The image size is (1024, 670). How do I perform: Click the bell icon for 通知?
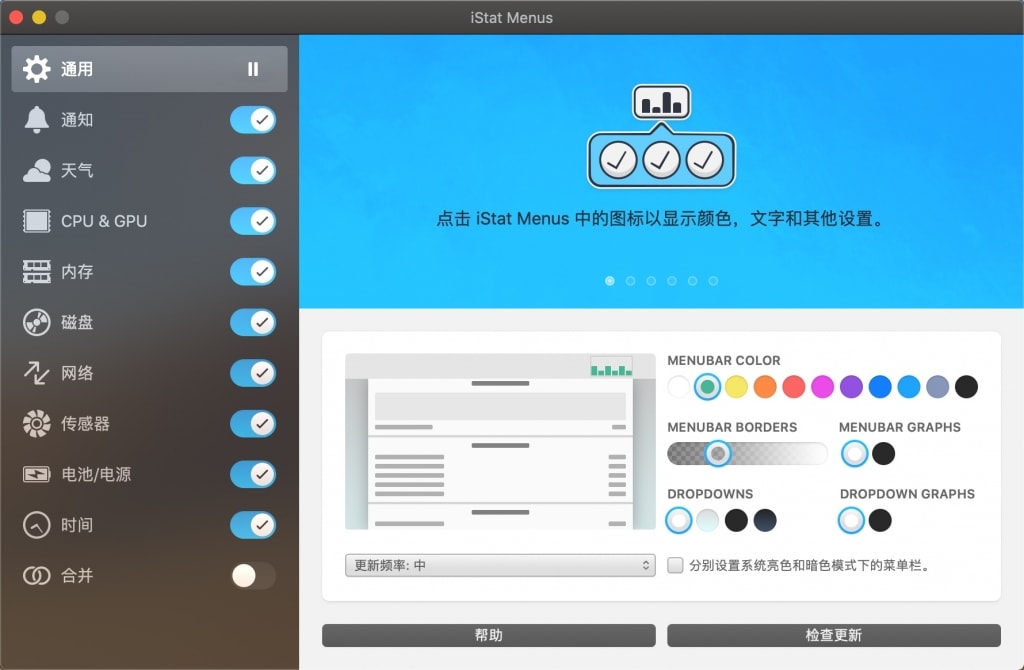point(37,120)
